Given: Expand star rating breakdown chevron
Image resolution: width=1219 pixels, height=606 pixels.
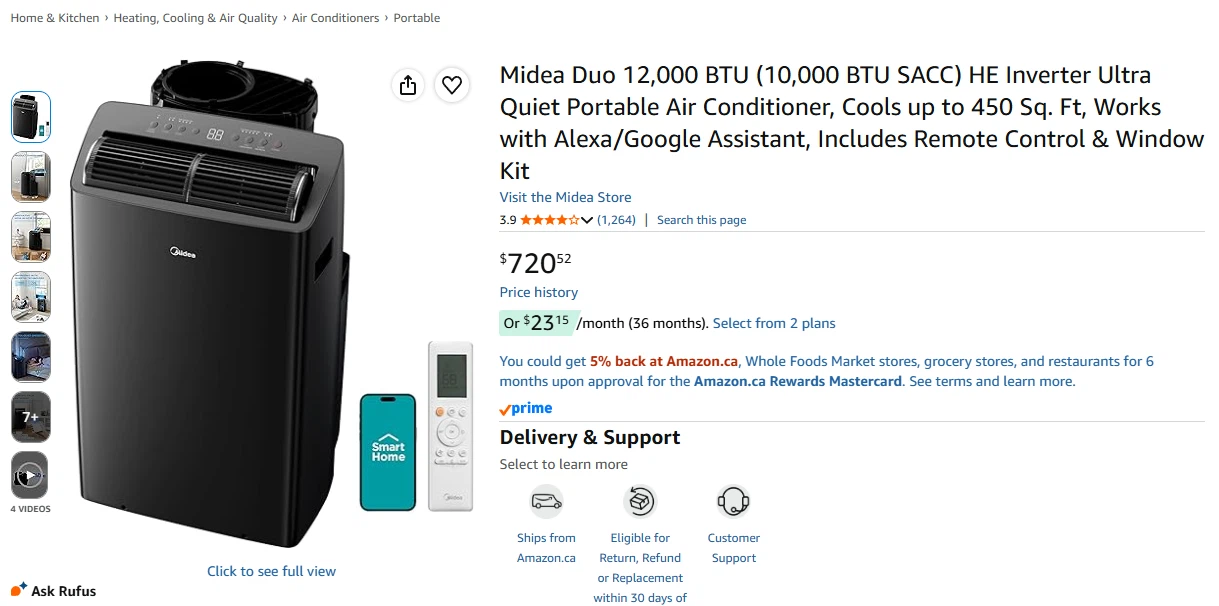Looking at the screenshot, I should 587,220.
